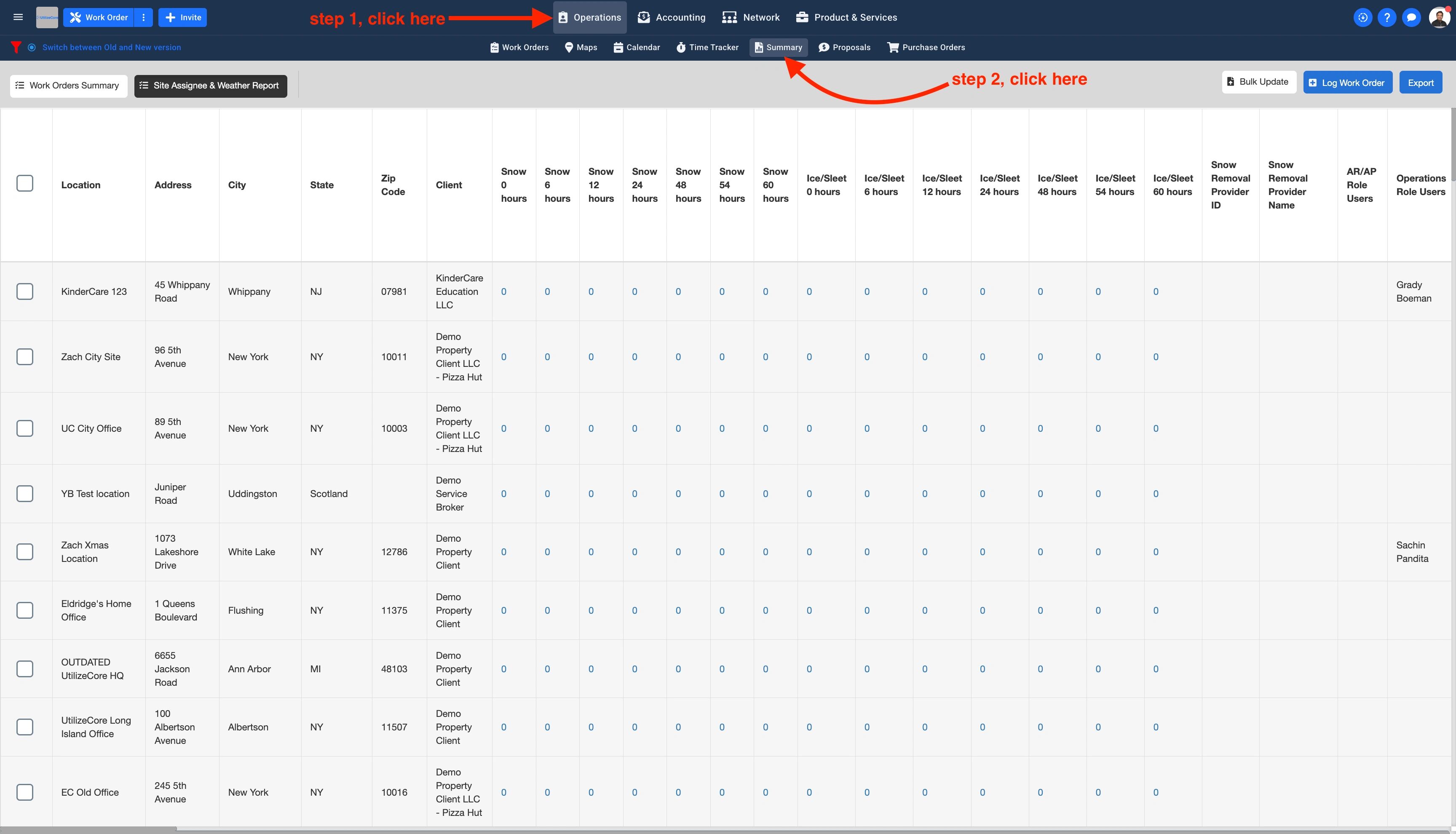Toggle the select-all header checkbox
This screenshot has width=1456, height=834.
click(x=24, y=183)
